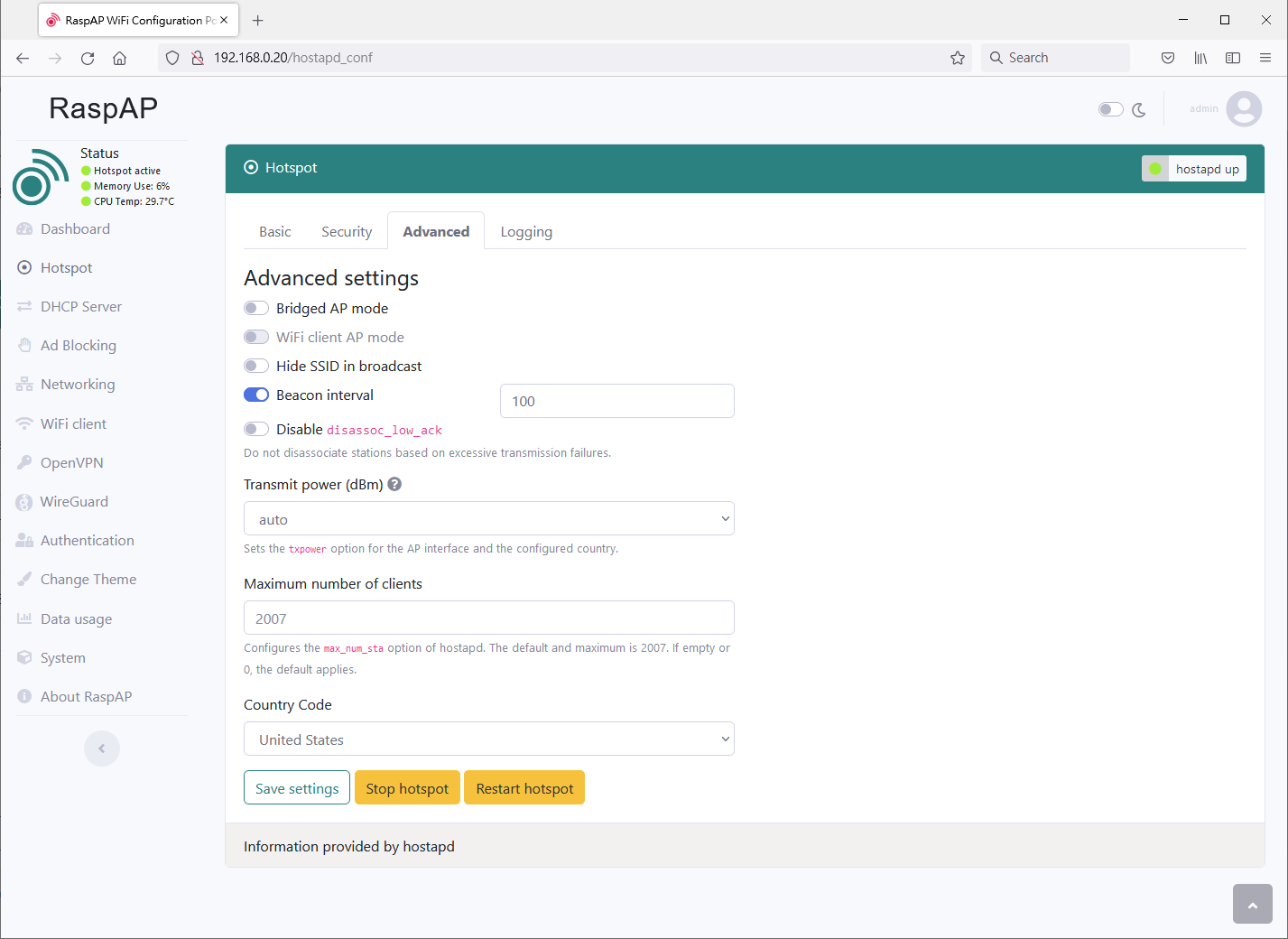Switch to the Basic tab

pos(275,231)
